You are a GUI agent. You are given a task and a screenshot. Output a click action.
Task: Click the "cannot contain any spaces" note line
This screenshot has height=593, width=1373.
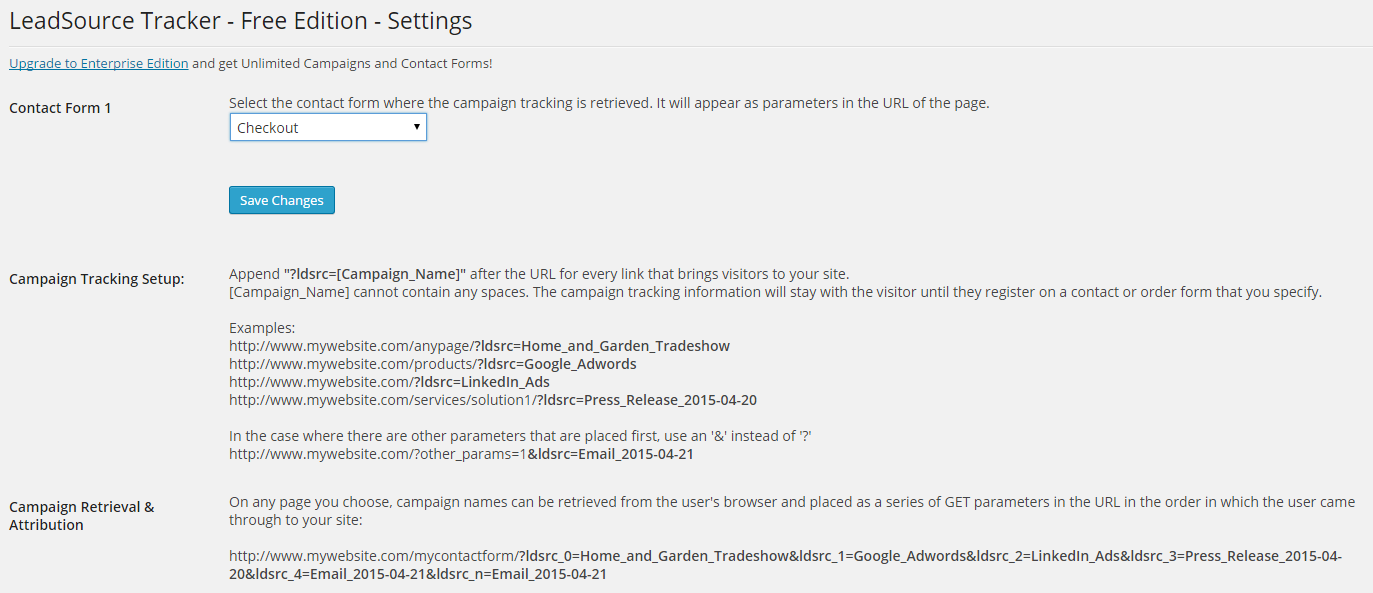coord(775,292)
